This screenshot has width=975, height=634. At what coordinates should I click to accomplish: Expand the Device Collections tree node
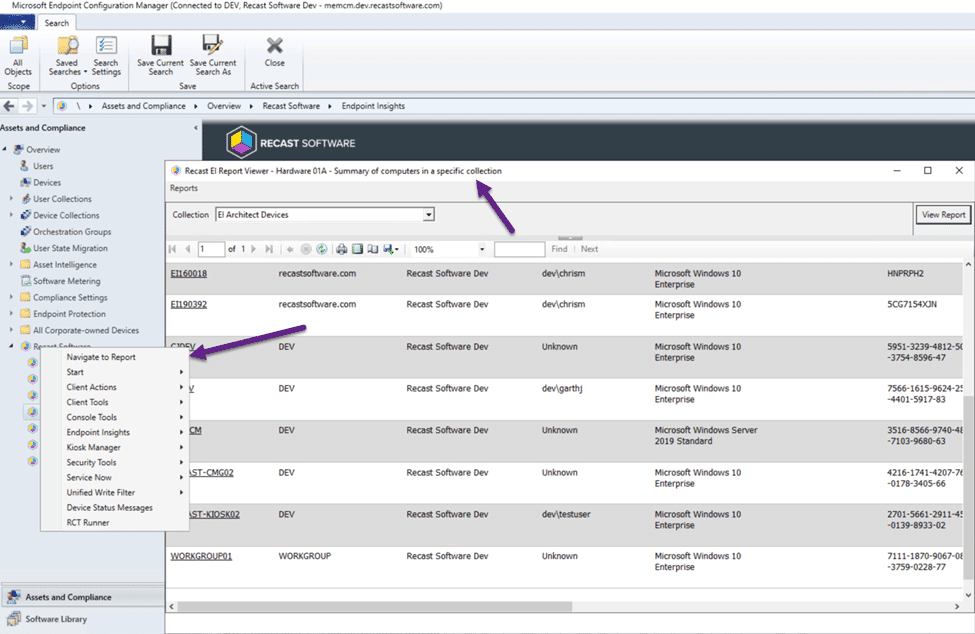(x=9, y=214)
